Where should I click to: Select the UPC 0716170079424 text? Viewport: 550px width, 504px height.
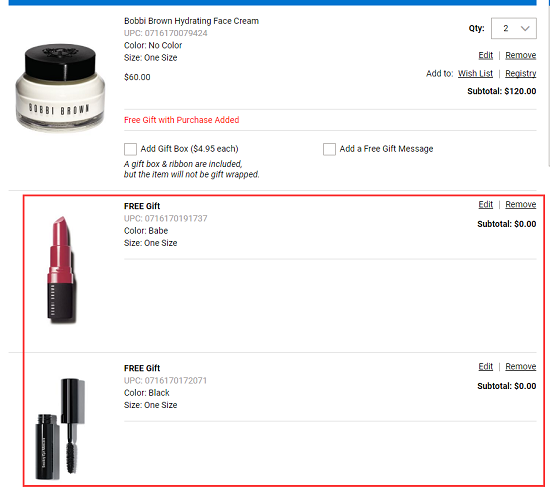click(166, 33)
